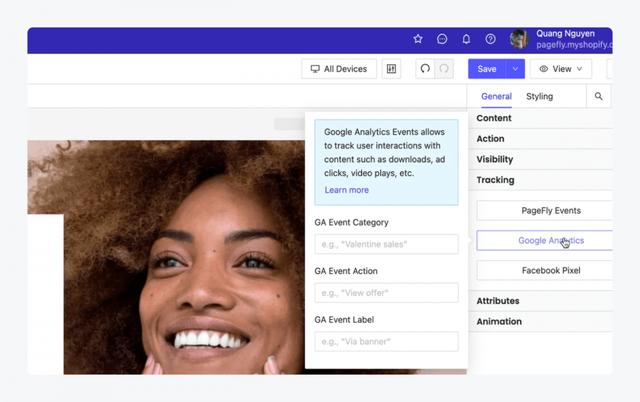Image resolution: width=640 pixels, height=402 pixels.
Task: Click the Save button
Action: pos(487,69)
